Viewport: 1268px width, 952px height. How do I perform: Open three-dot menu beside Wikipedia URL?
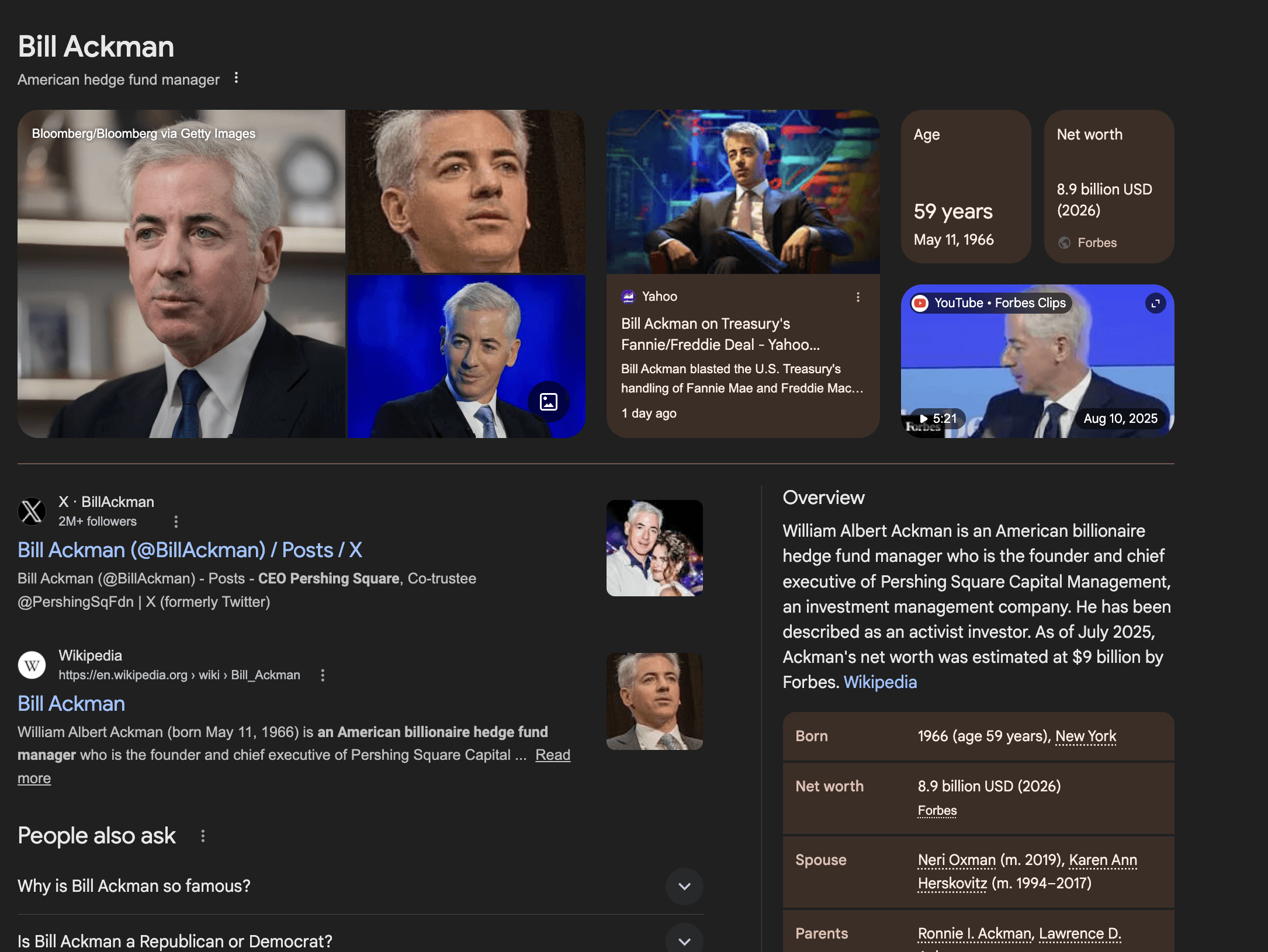(x=323, y=675)
